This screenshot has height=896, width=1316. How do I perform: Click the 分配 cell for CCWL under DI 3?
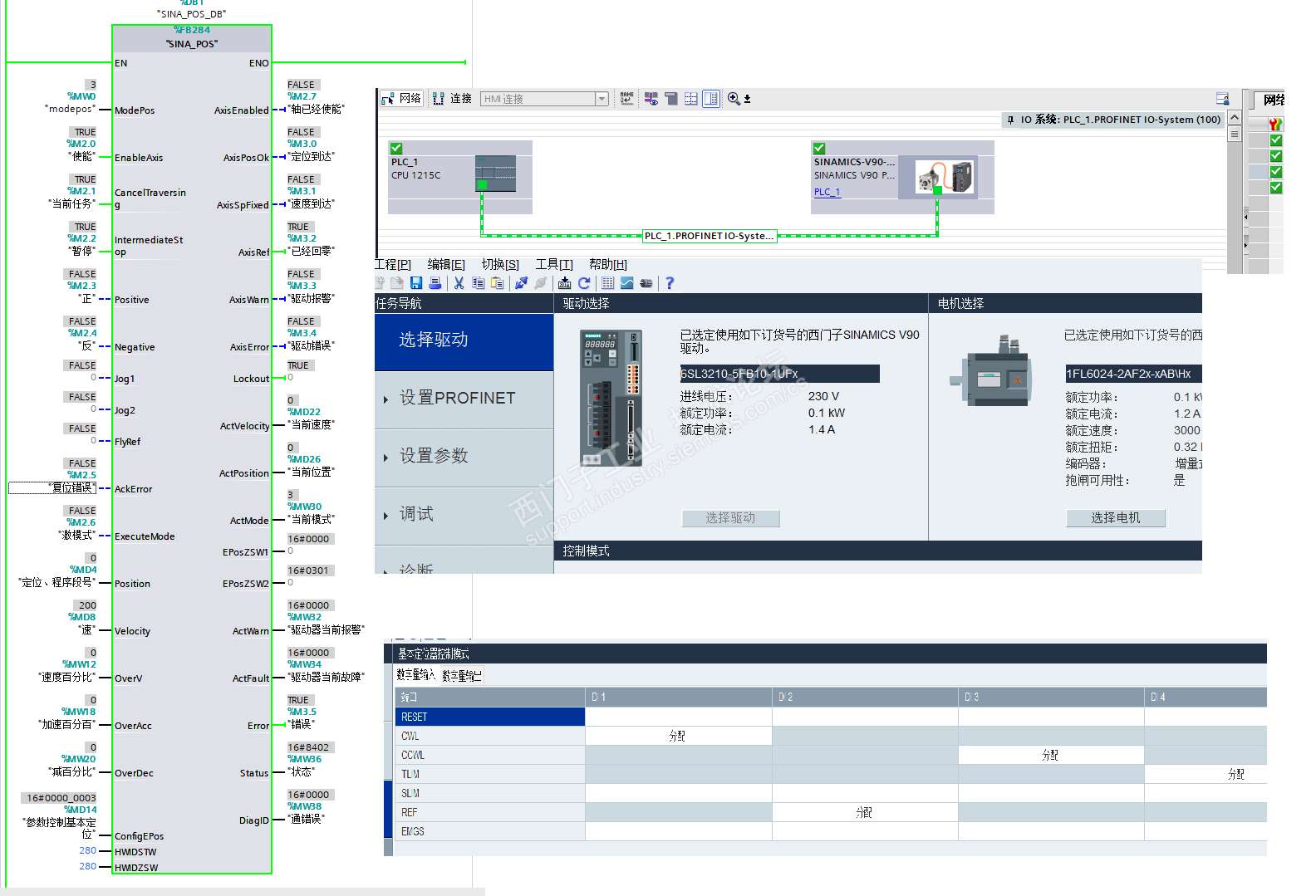1051,755
